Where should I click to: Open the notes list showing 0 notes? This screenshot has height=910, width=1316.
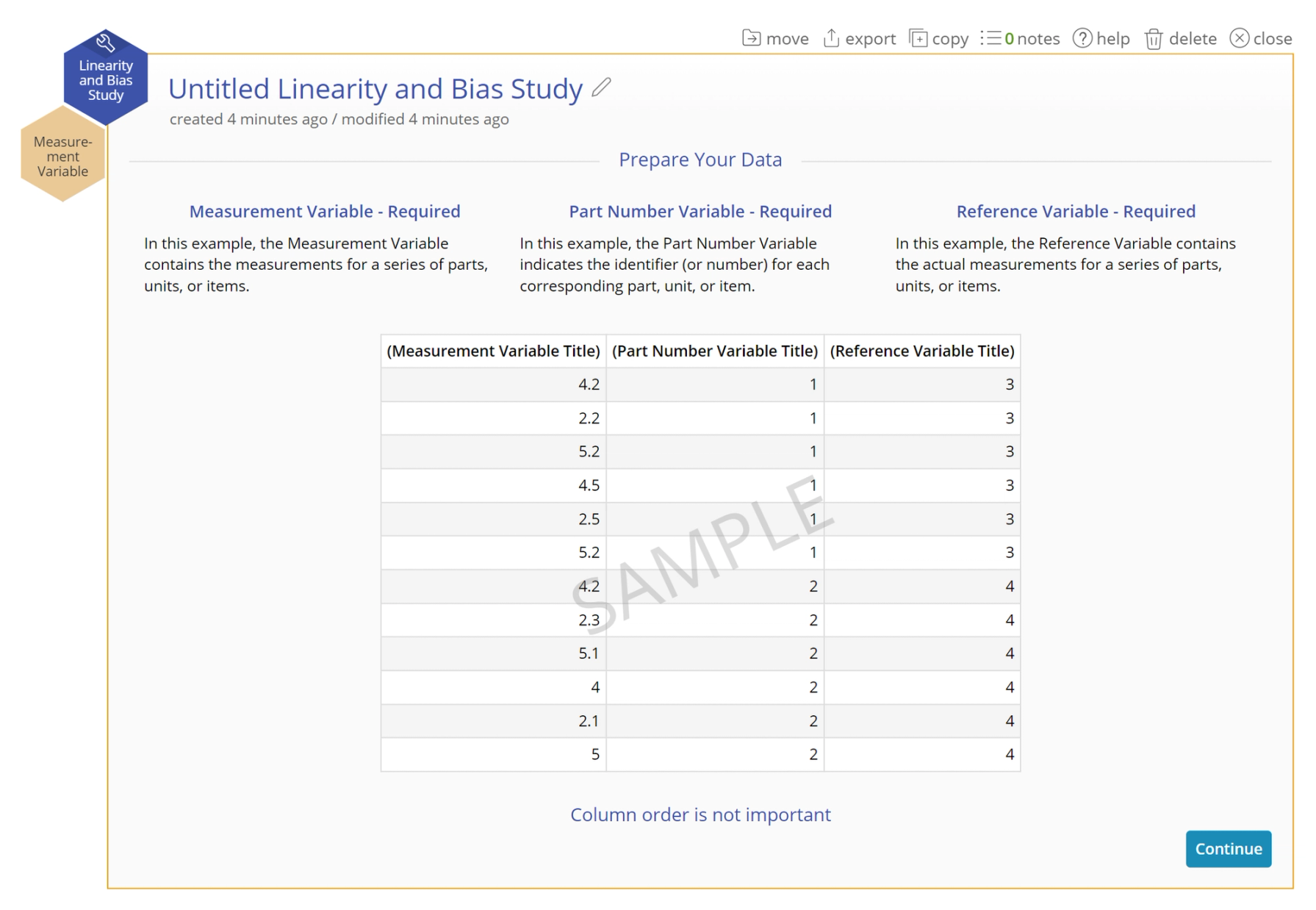1020,38
